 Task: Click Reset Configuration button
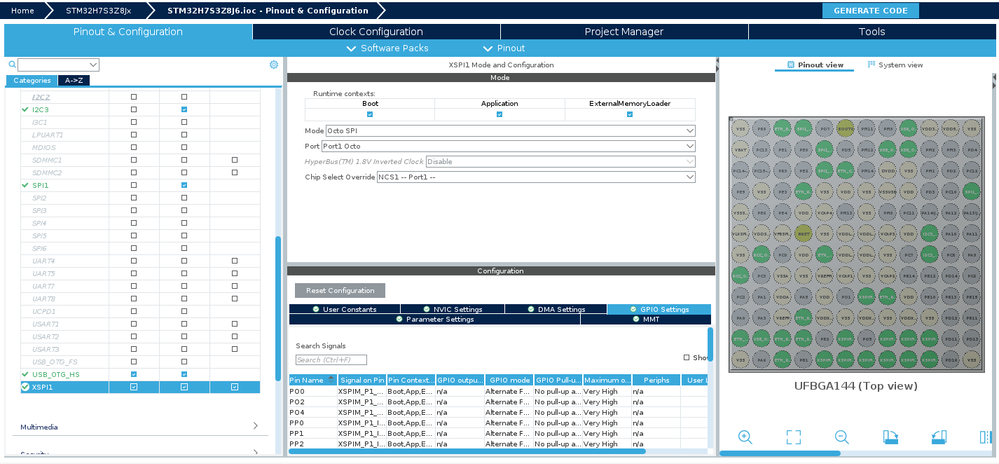tap(340, 291)
